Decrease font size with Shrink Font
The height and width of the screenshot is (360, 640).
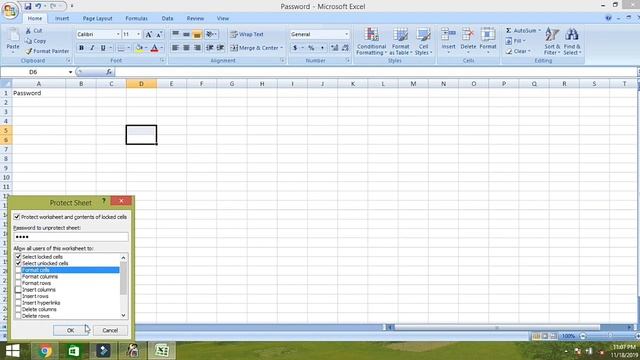(159, 35)
